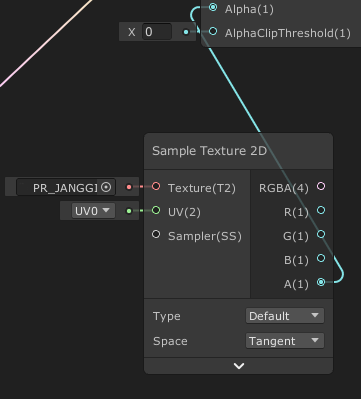Click the Alpha(1) input port
This screenshot has height=399, width=361.
click(213, 7)
